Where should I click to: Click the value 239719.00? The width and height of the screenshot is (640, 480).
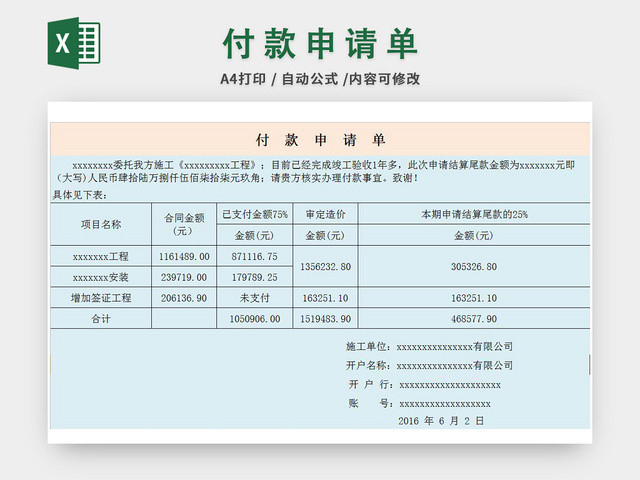pyautogui.click(x=184, y=277)
